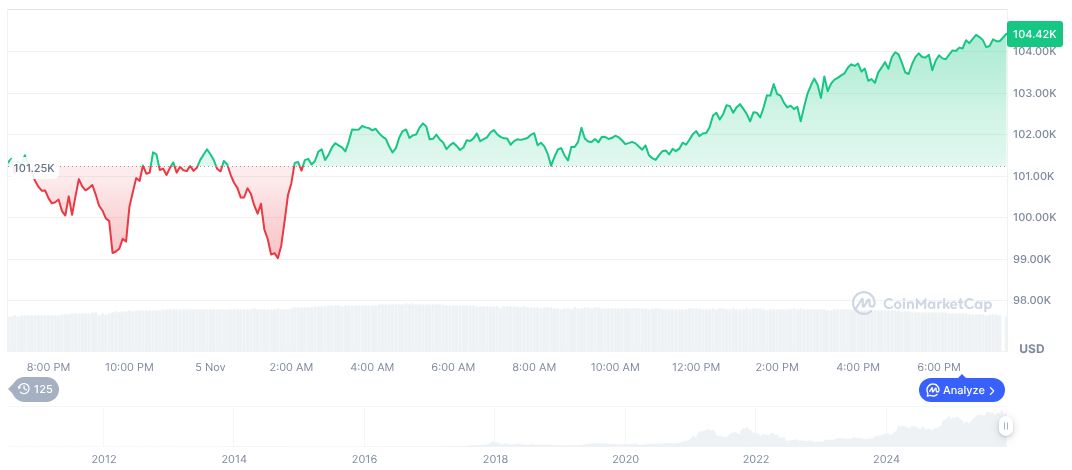Click the 12:00 PM time axis label
The image size is (1072, 470).
pos(696,367)
